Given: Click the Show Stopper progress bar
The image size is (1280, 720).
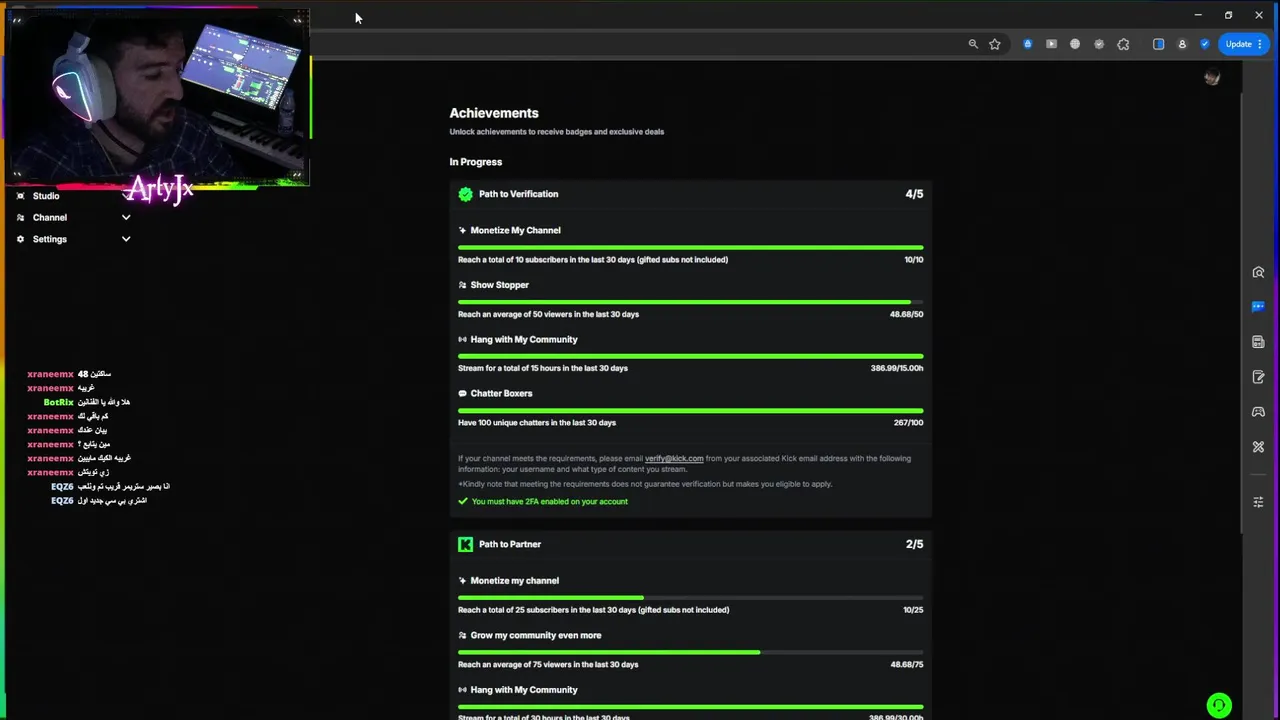Looking at the screenshot, I should [691, 302].
